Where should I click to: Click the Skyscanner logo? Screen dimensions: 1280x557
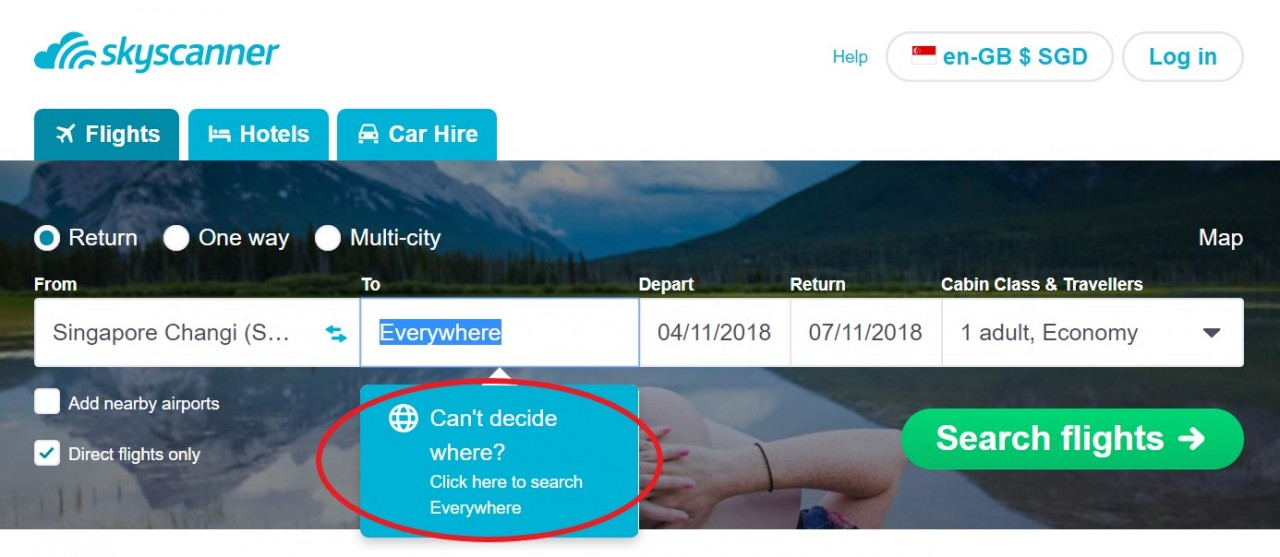coord(157,52)
